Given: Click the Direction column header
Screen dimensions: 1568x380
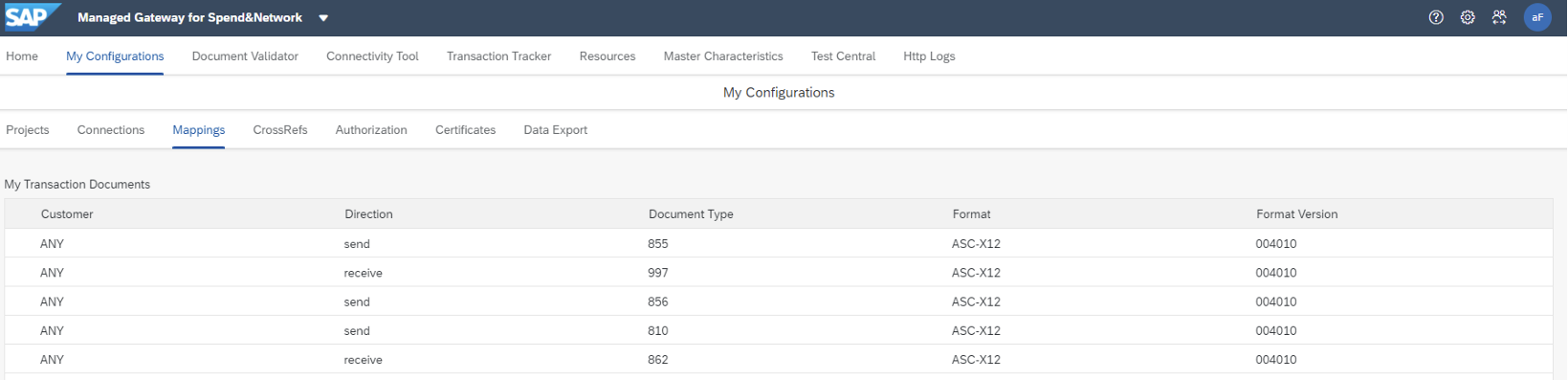Looking at the screenshot, I should [x=368, y=214].
